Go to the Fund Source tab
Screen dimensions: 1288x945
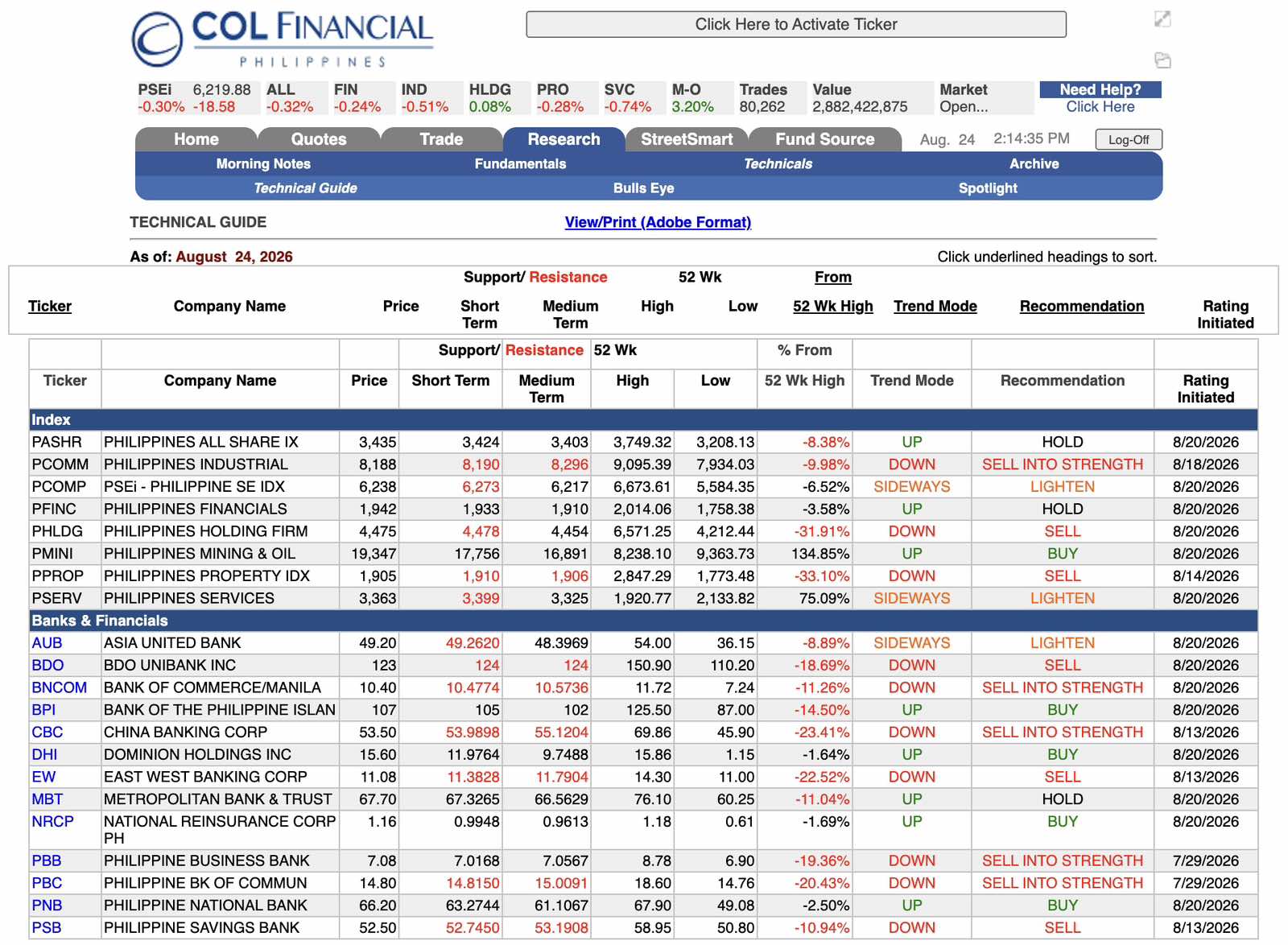click(x=825, y=139)
